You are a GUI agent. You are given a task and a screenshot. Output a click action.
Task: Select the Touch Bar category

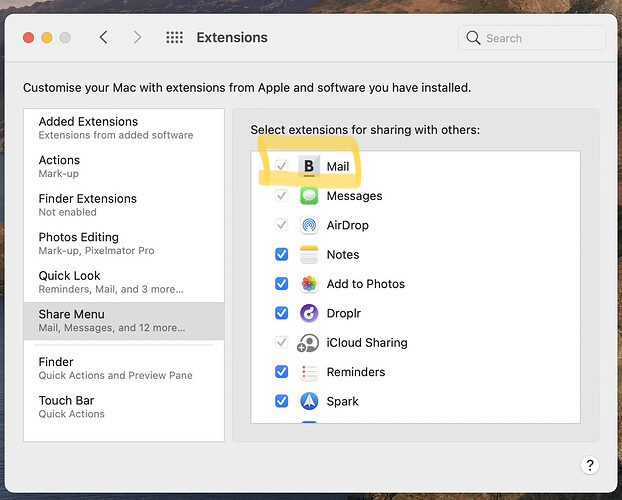(124, 407)
